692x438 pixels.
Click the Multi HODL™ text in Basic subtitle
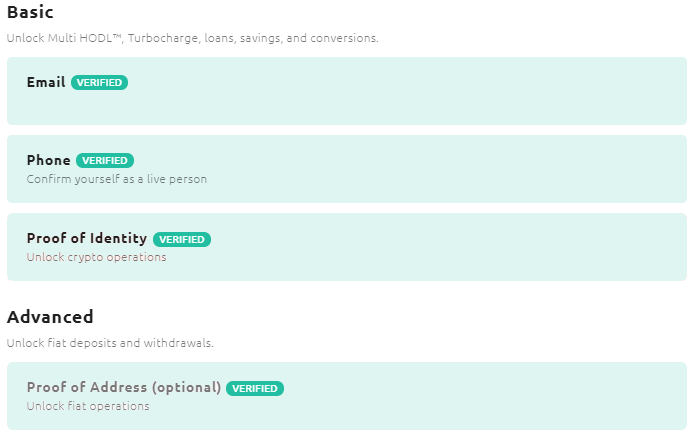(85, 38)
